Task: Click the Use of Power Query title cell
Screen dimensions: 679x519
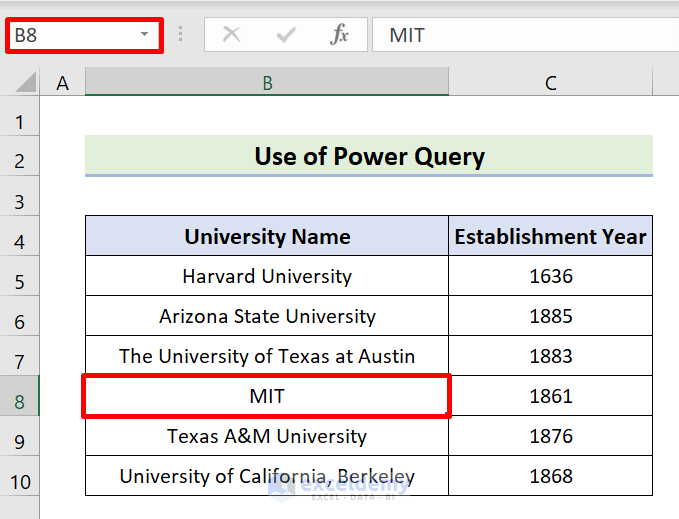Action: coord(369,157)
